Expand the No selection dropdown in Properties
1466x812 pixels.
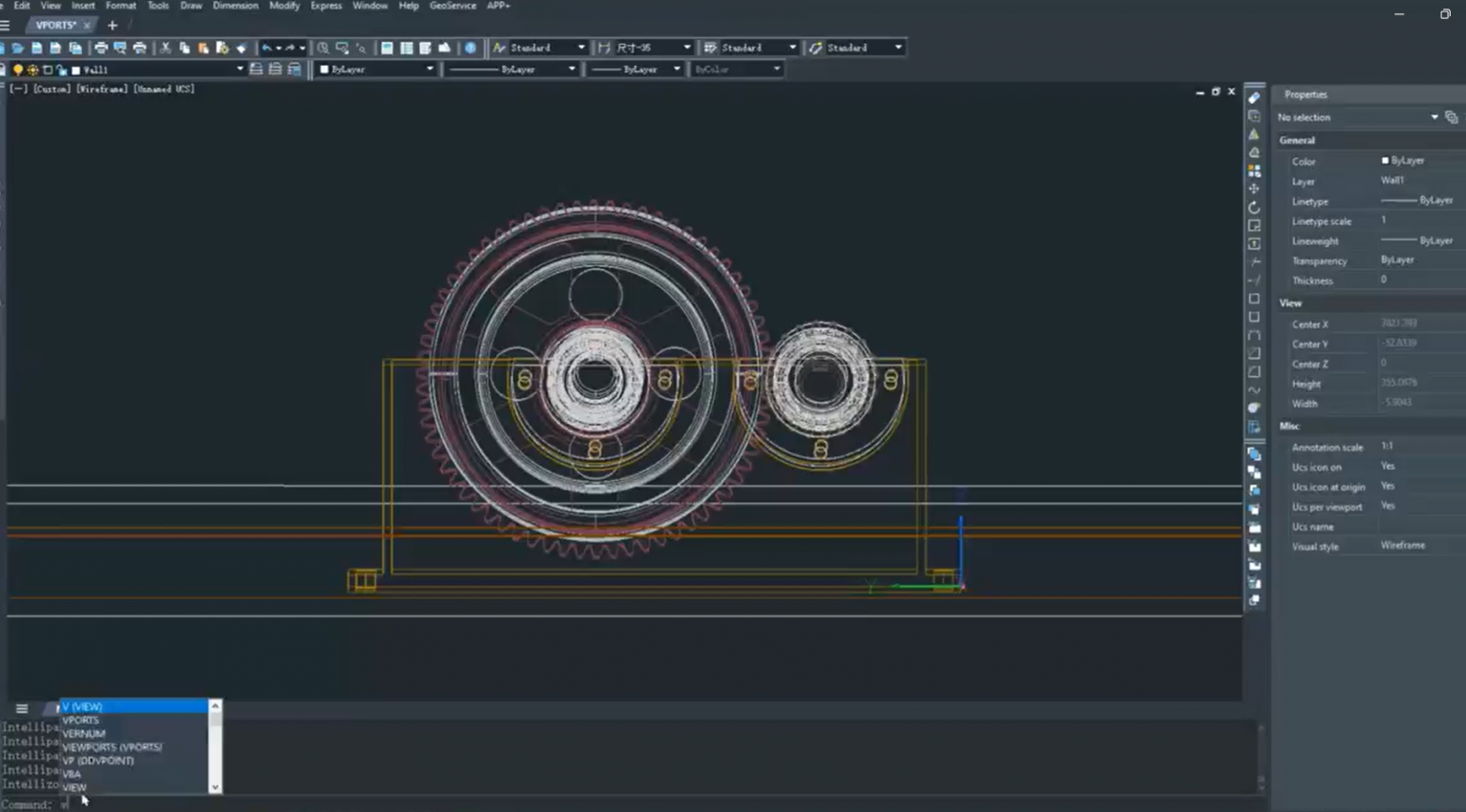1434,117
